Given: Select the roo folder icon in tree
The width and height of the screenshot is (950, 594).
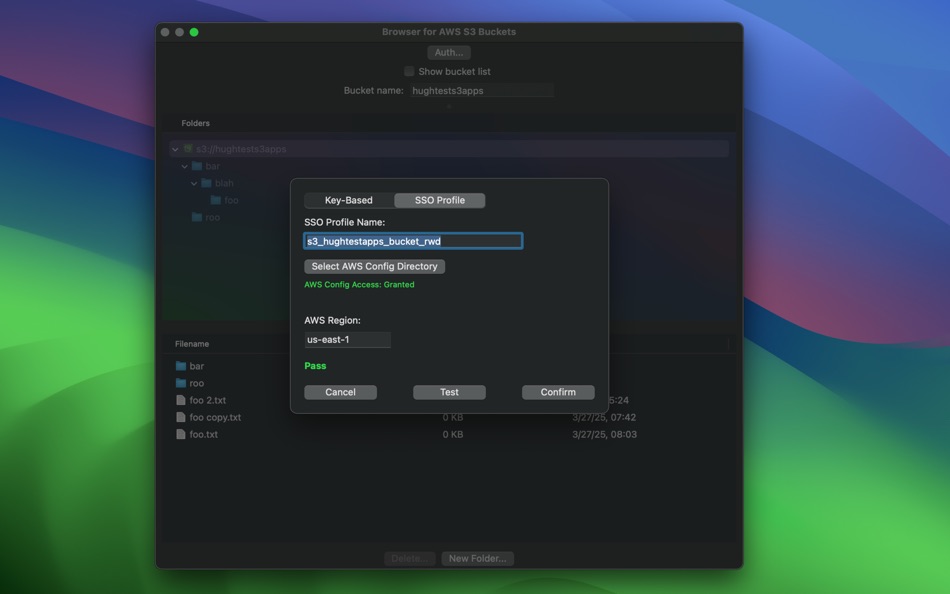Looking at the screenshot, I should [197, 217].
